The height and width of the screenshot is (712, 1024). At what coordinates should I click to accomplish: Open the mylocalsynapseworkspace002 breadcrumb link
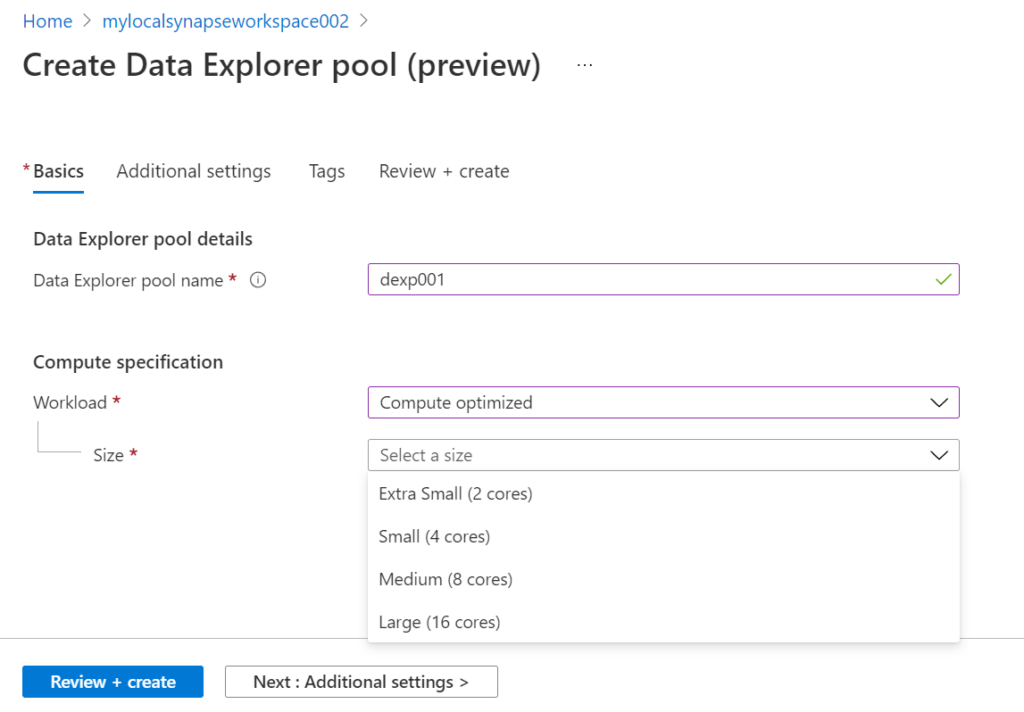click(x=224, y=20)
